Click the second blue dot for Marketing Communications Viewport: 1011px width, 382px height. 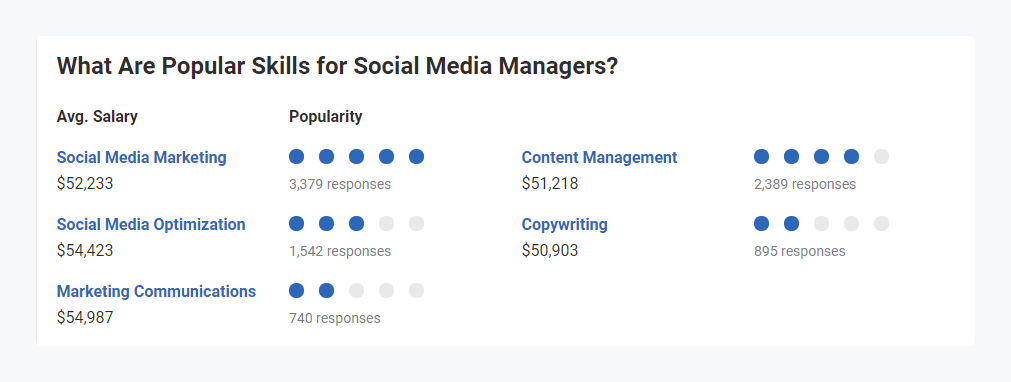click(x=326, y=290)
